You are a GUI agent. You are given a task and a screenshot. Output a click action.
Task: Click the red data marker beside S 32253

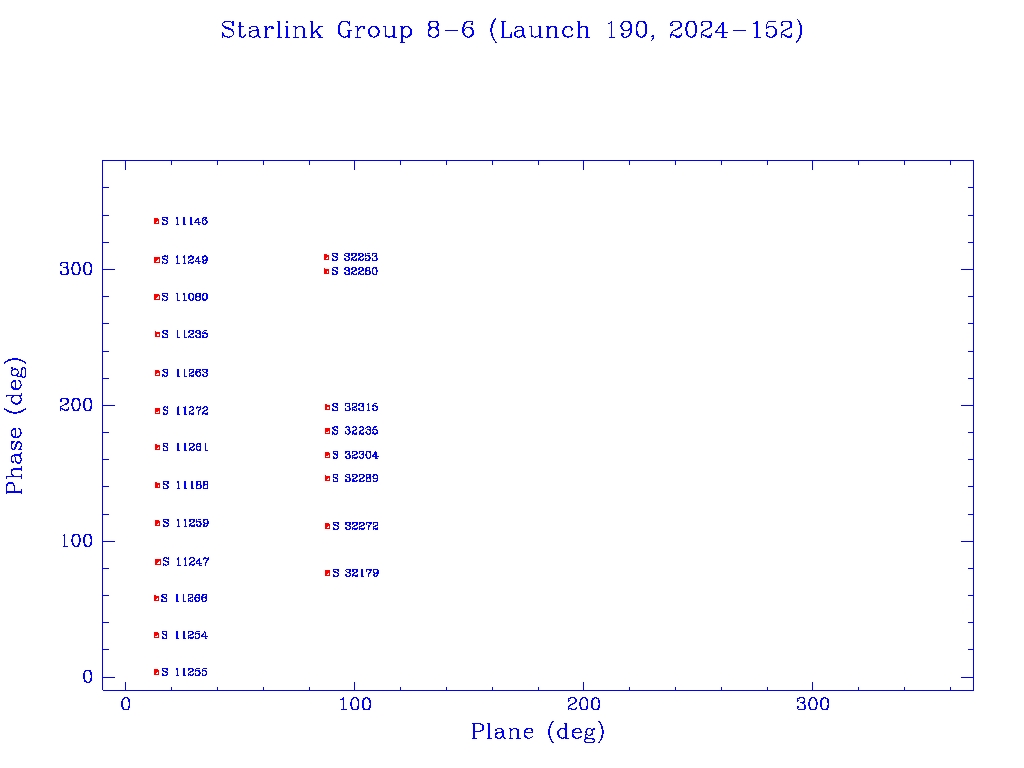pos(327,257)
